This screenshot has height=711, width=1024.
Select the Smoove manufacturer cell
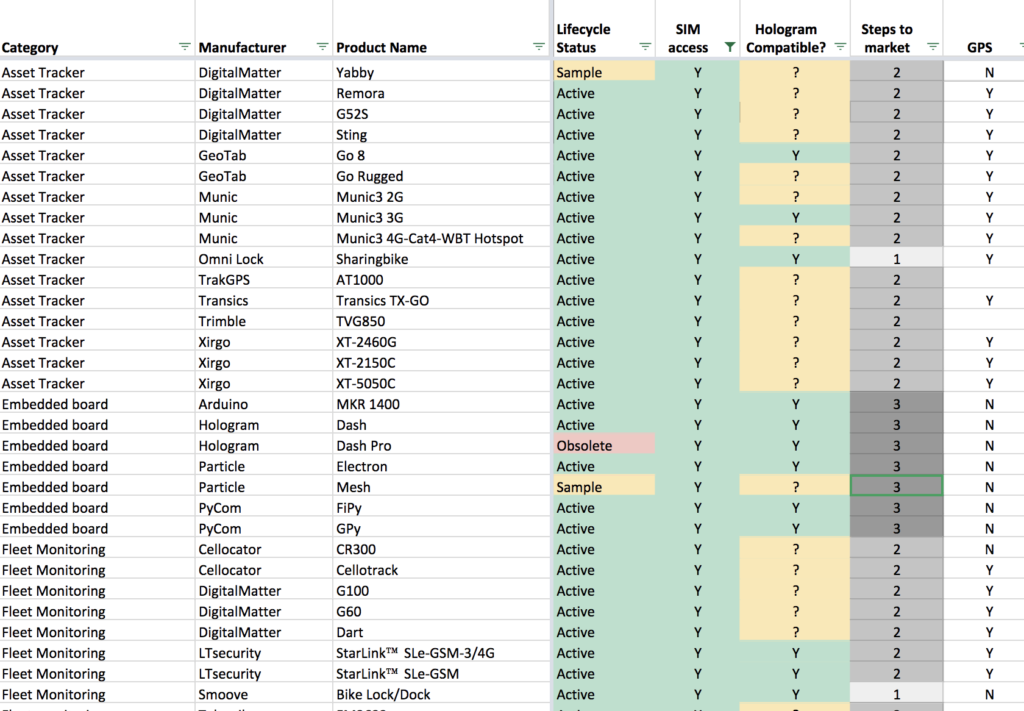[264, 694]
